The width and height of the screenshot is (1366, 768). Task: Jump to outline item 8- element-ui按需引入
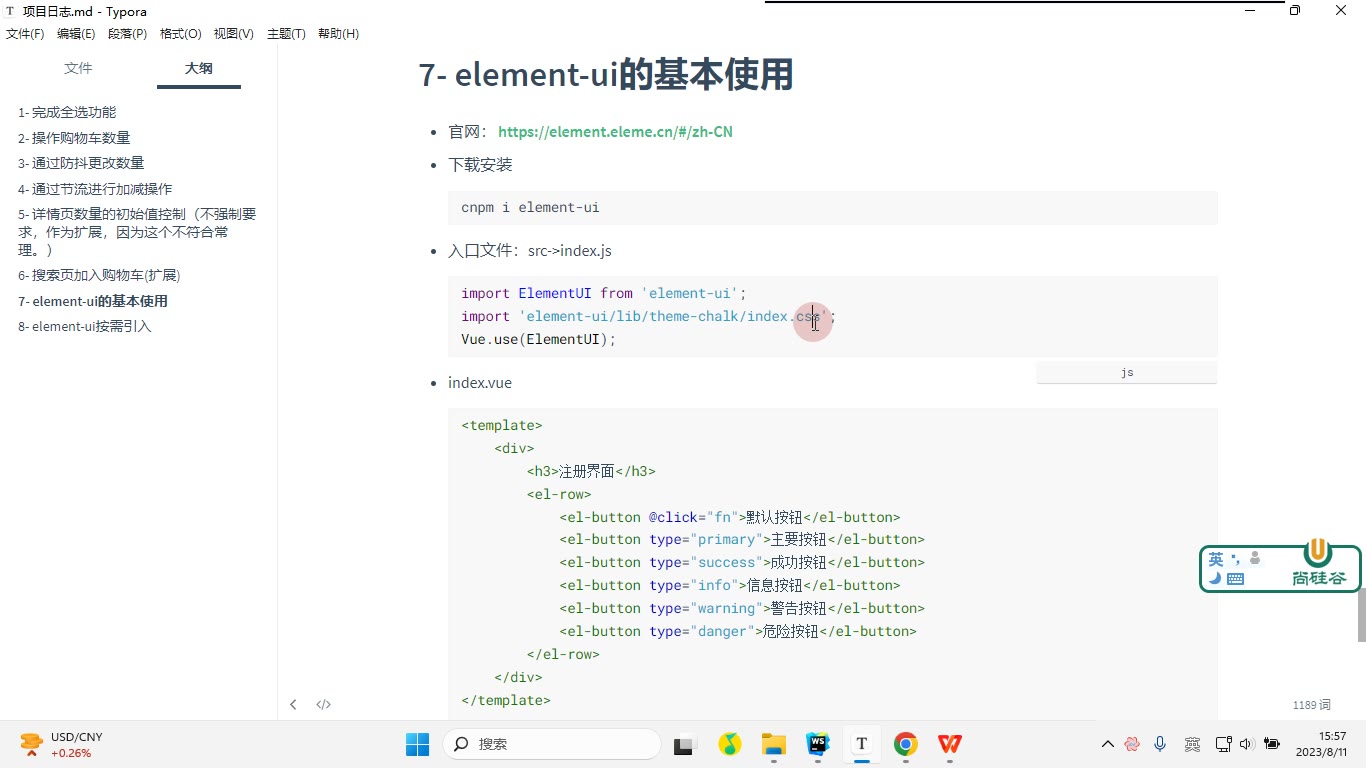coord(85,327)
